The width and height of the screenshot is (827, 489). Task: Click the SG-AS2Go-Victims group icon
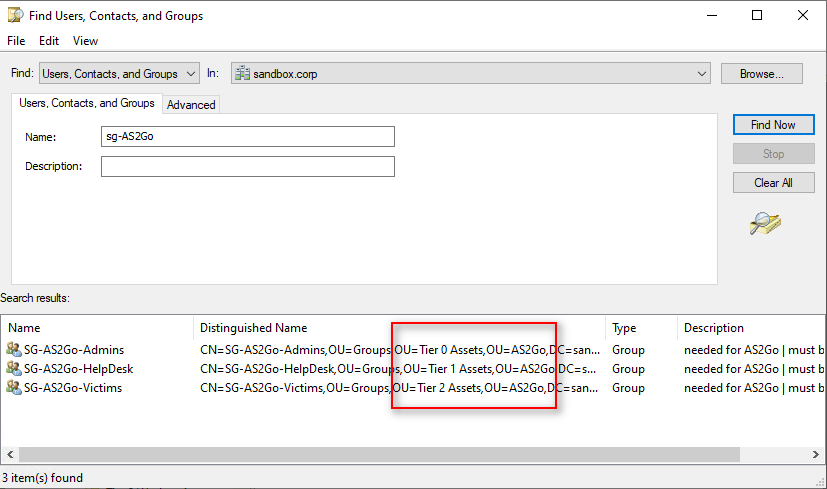(x=14, y=388)
